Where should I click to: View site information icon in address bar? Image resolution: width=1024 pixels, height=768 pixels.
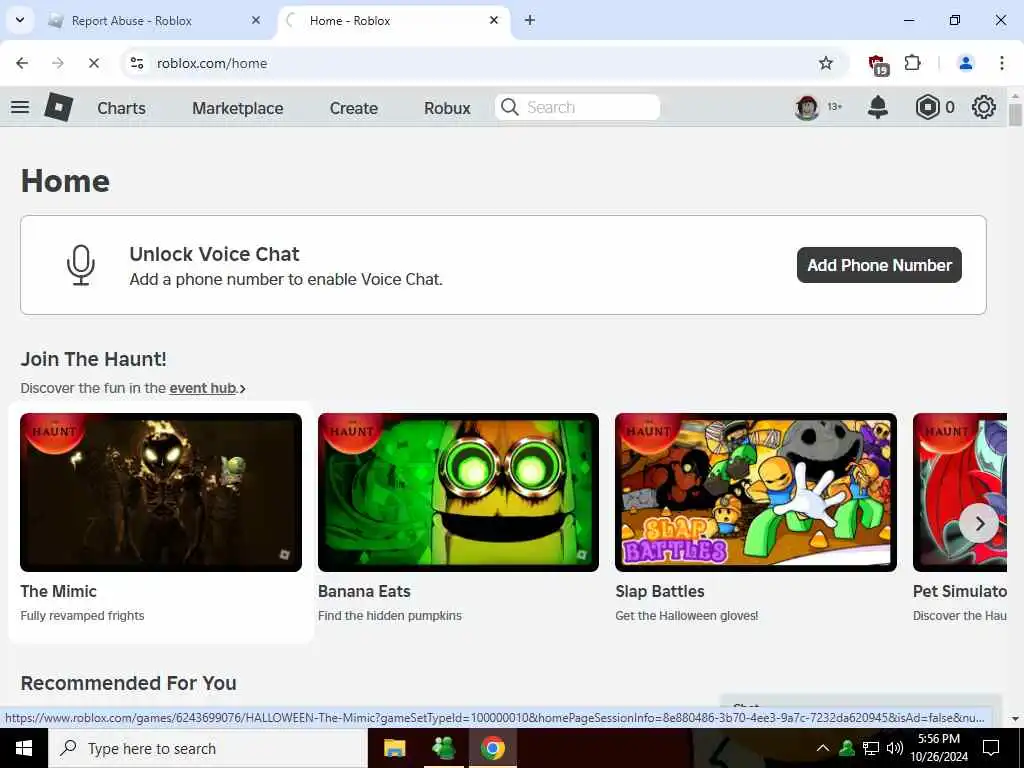pos(137,63)
